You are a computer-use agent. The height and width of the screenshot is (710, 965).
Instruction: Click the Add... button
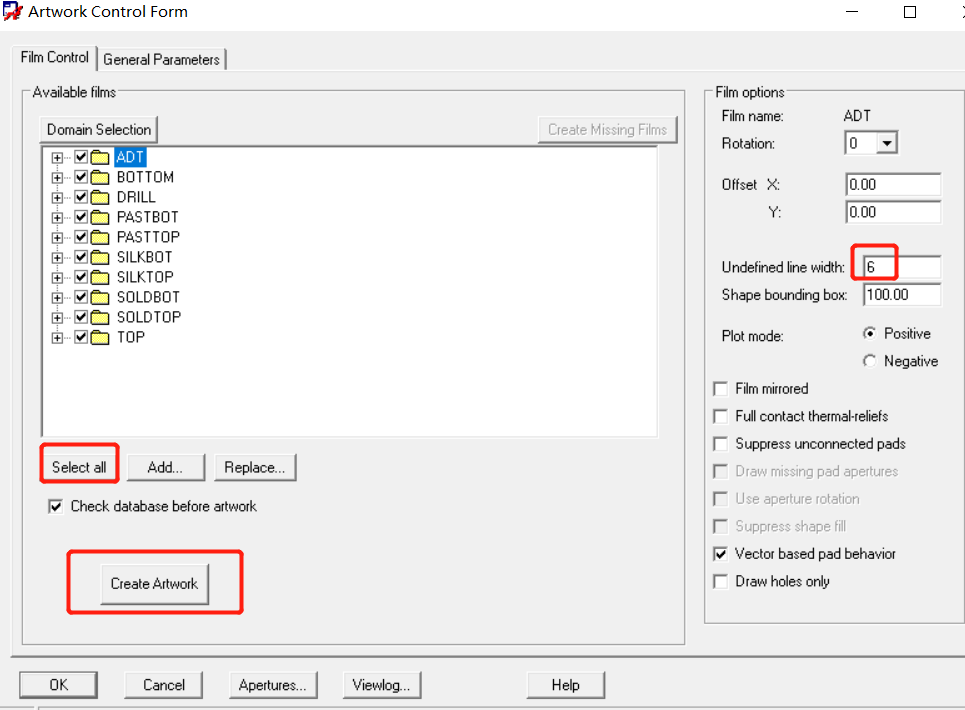tap(166, 468)
